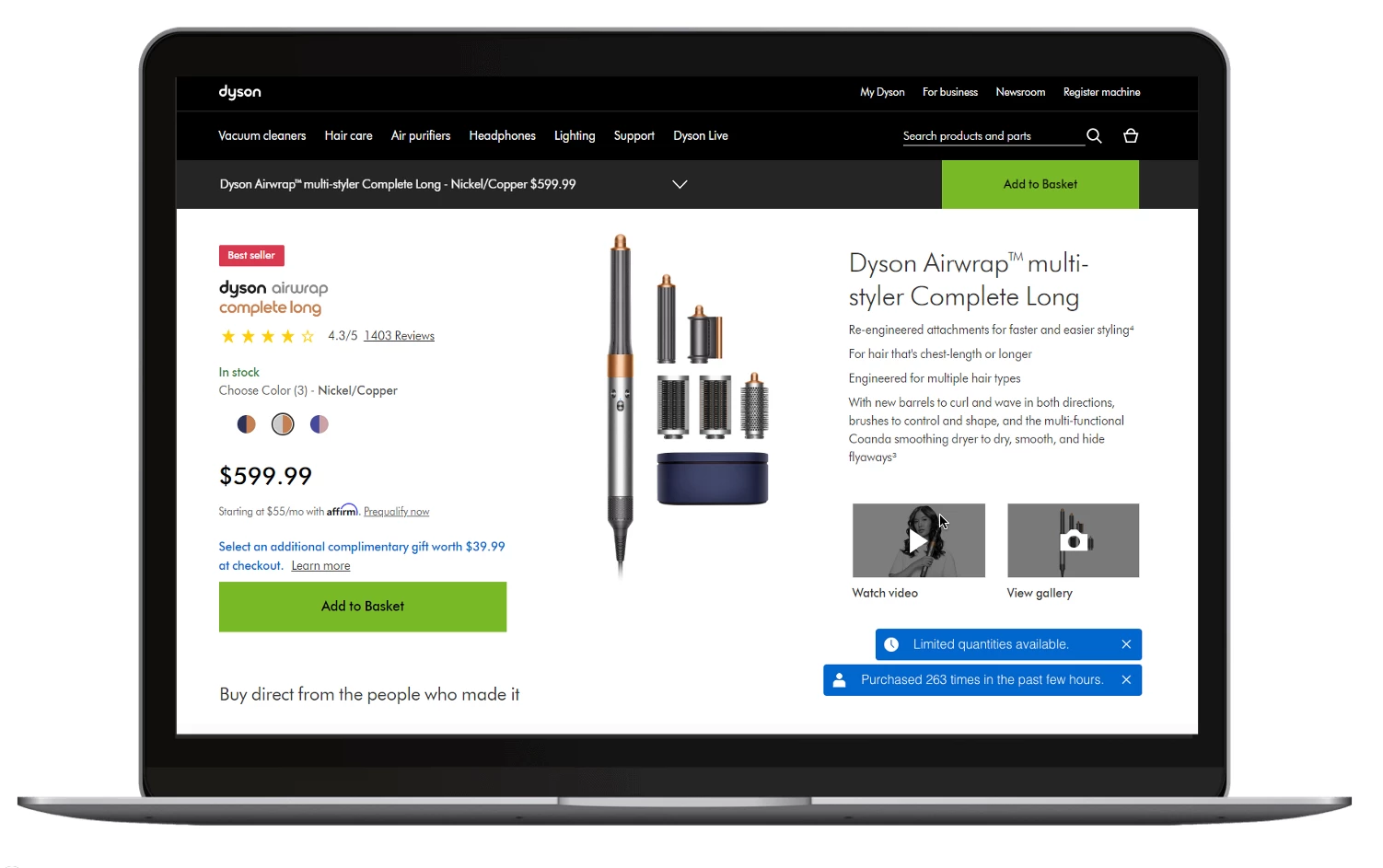Open the Register machine link

1101,92
